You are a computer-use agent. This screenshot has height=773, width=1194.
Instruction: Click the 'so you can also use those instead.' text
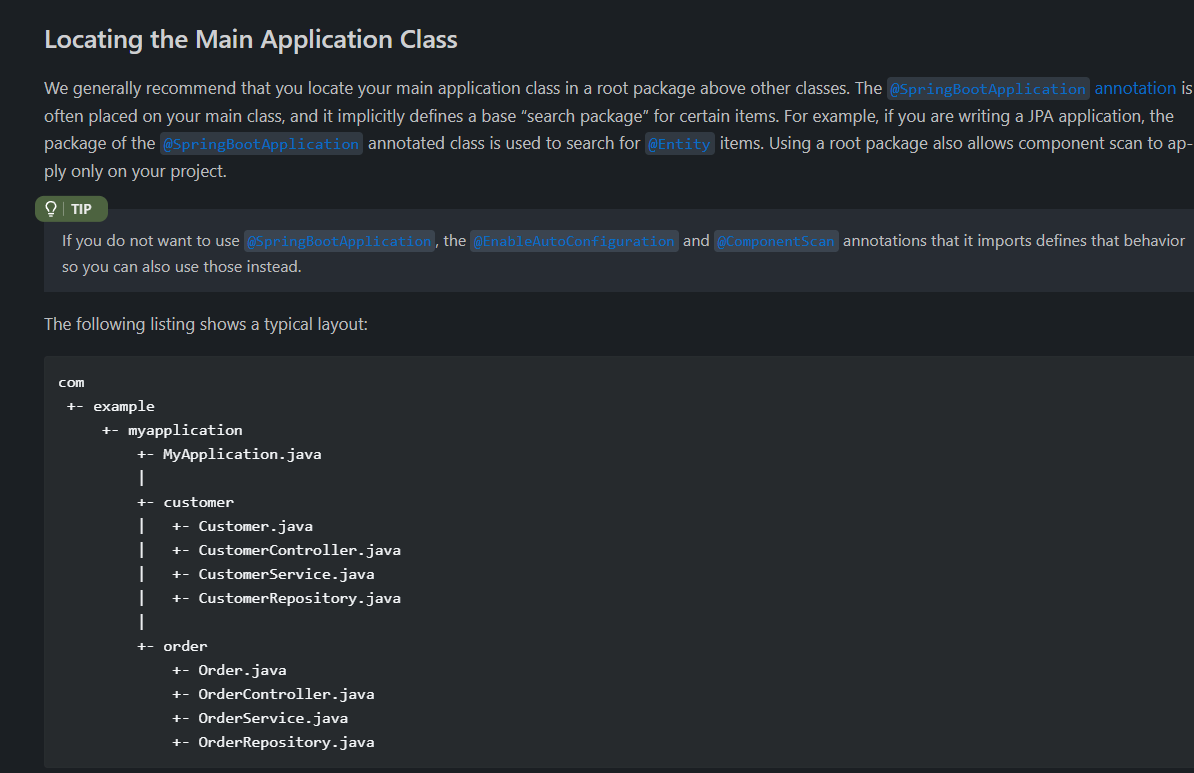[181, 267]
